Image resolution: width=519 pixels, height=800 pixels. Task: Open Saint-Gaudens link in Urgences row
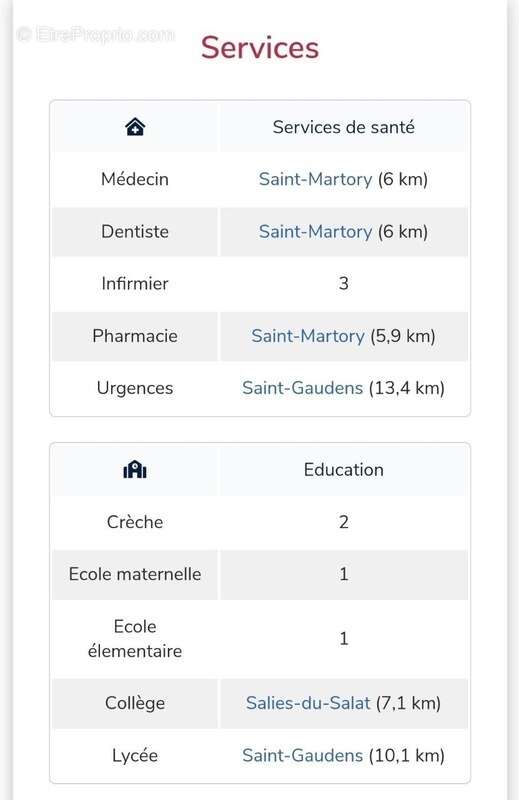coord(303,388)
